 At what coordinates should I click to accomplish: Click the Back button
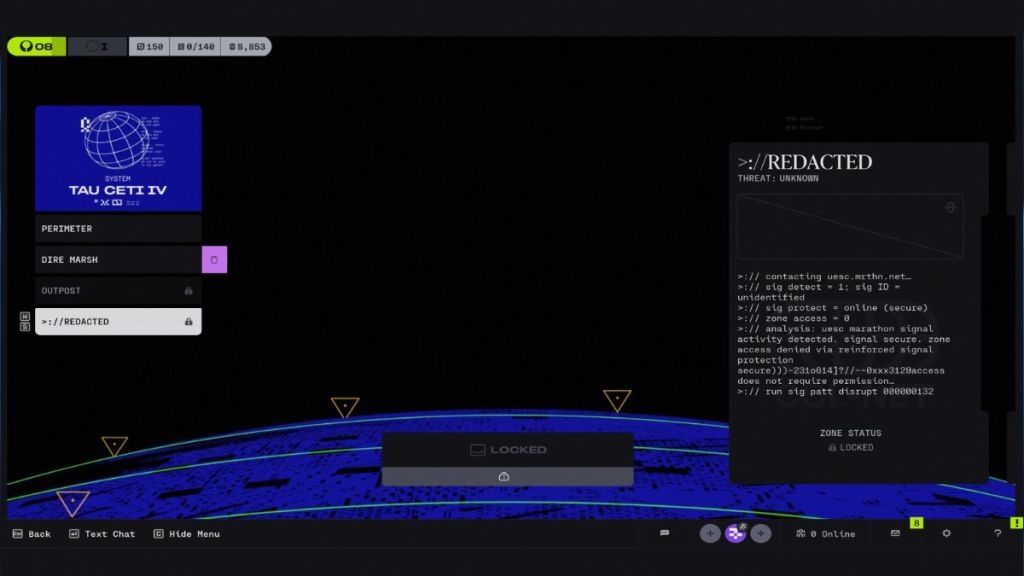(x=33, y=533)
